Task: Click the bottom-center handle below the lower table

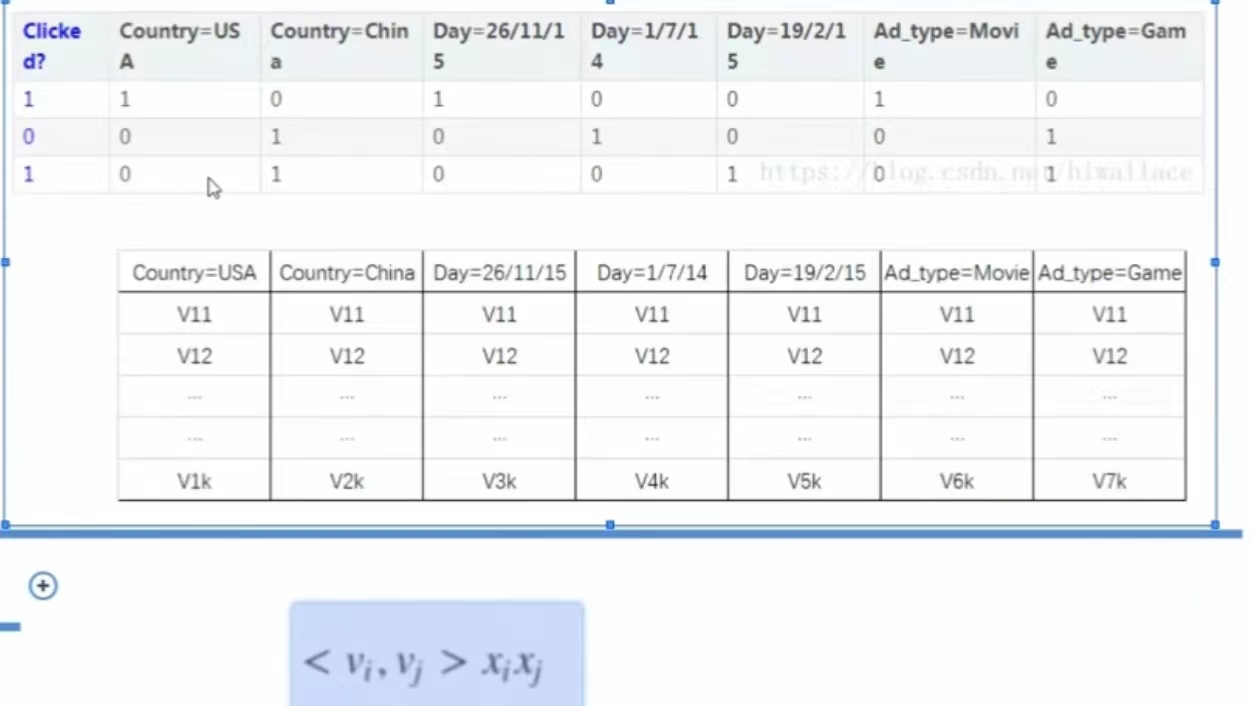Action: coord(610,524)
